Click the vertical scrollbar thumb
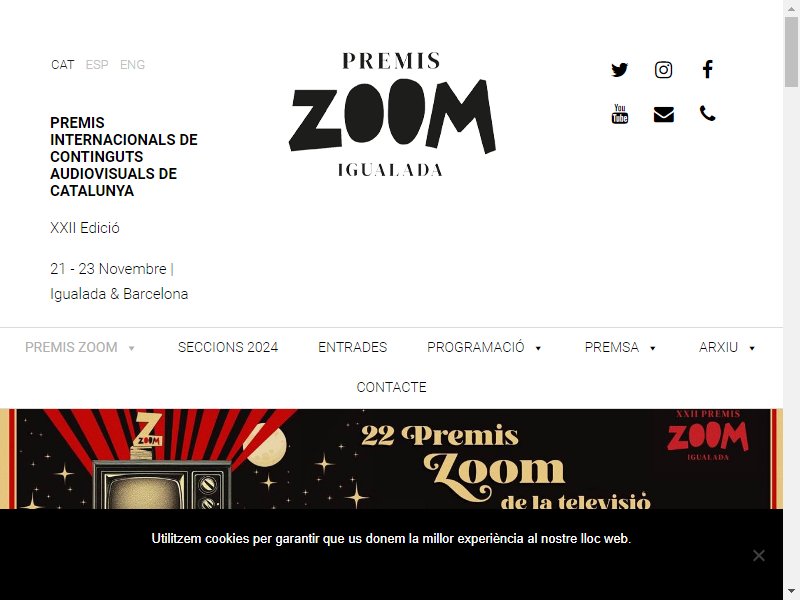The image size is (800, 600). point(791,51)
